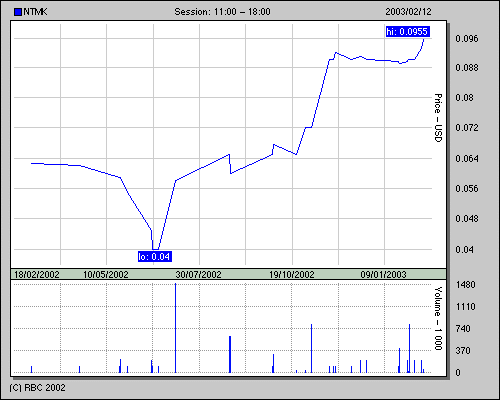This screenshot has height=400, width=500.
Task: Select the lo: 0.04 price marker
Action: [155, 256]
